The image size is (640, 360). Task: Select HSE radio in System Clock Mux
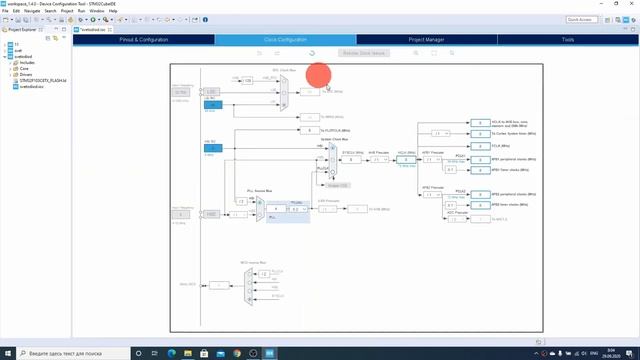point(333,160)
